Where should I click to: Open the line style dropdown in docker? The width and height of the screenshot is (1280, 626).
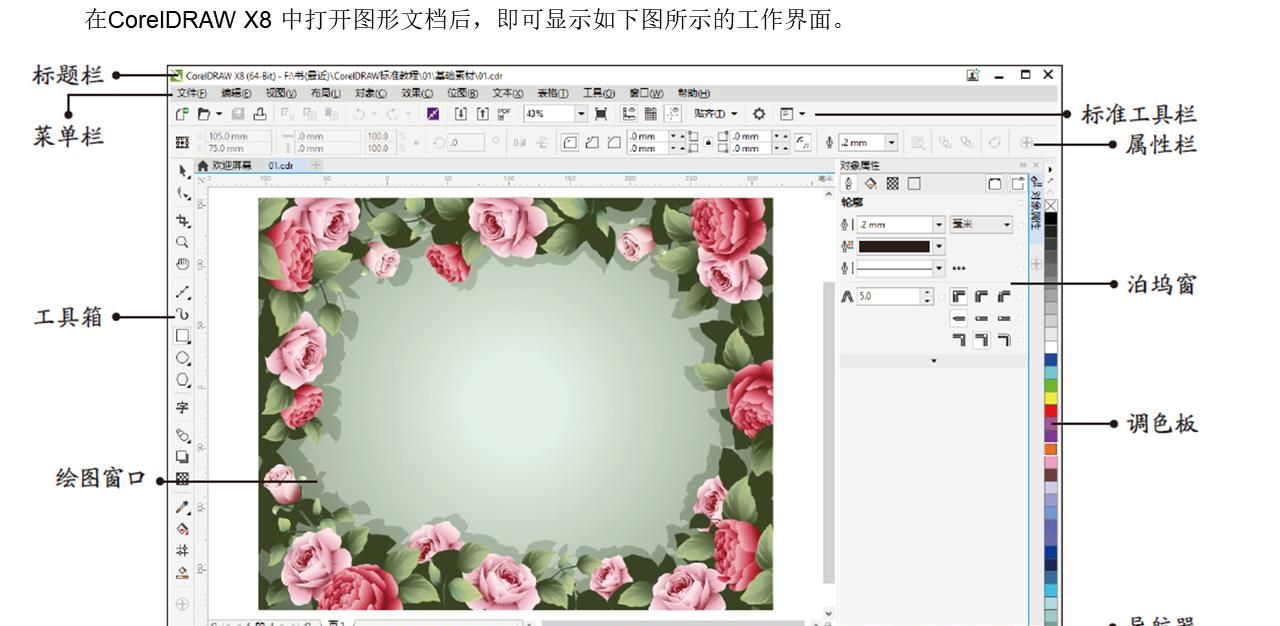point(939,268)
